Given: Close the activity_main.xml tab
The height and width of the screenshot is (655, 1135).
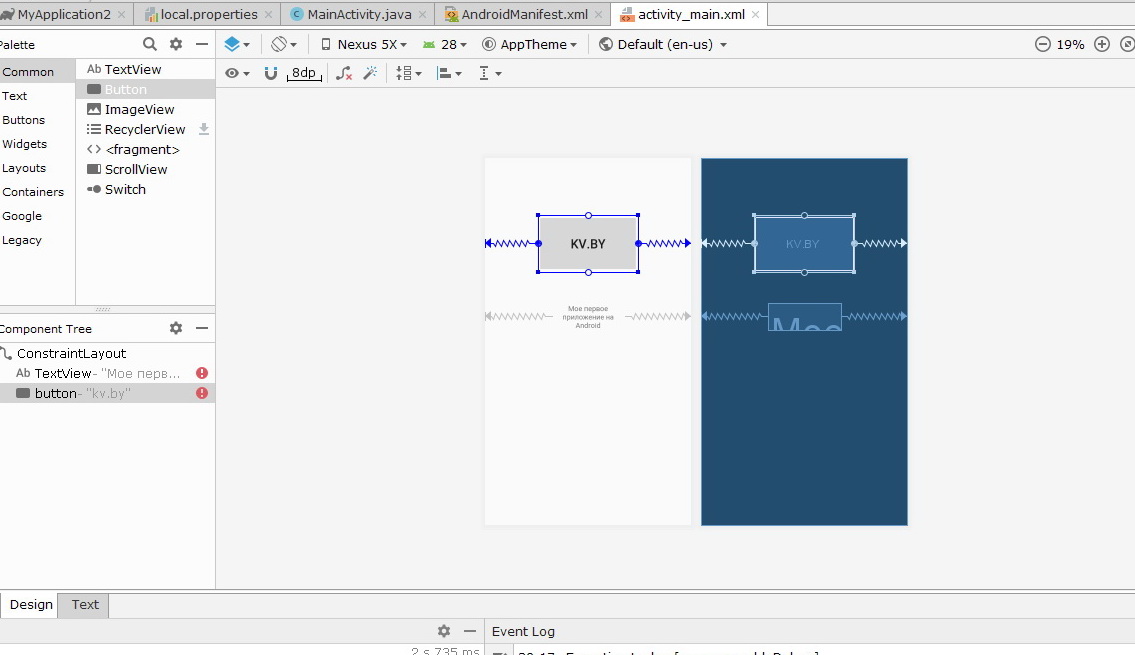Looking at the screenshot, I should point(756,14).
